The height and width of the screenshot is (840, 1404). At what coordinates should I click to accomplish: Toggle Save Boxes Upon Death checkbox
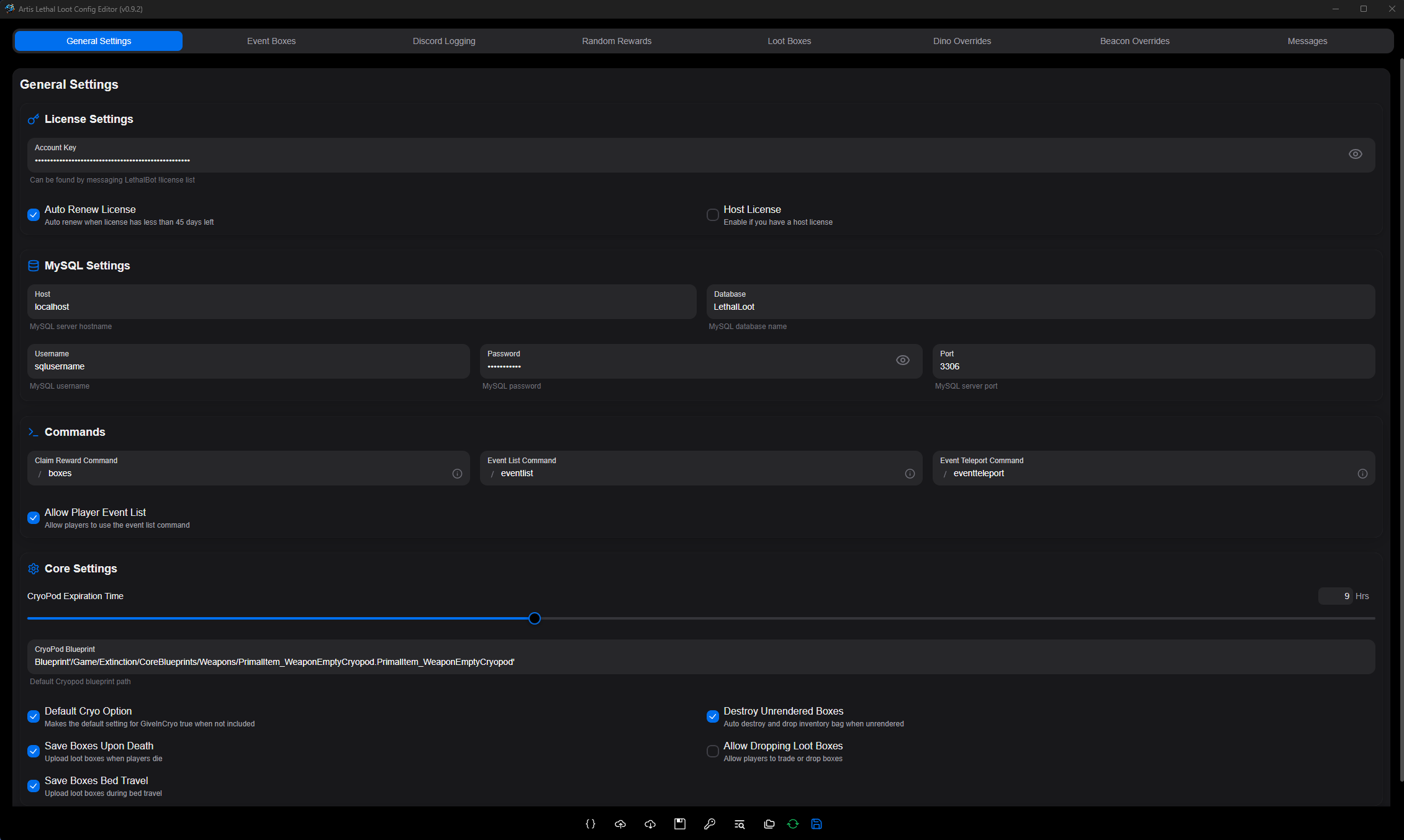pyautogui.click(x=34, y=751)
